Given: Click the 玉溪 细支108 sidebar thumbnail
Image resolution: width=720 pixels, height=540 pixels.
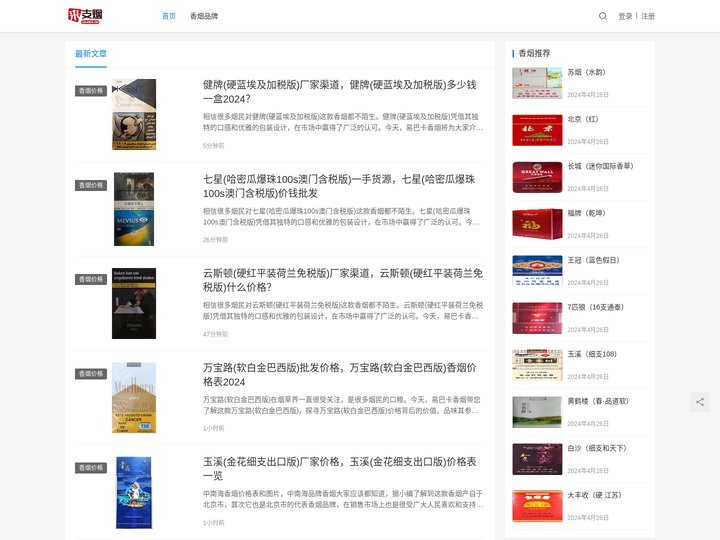Looking at the screenshot, I should [537, 365].
